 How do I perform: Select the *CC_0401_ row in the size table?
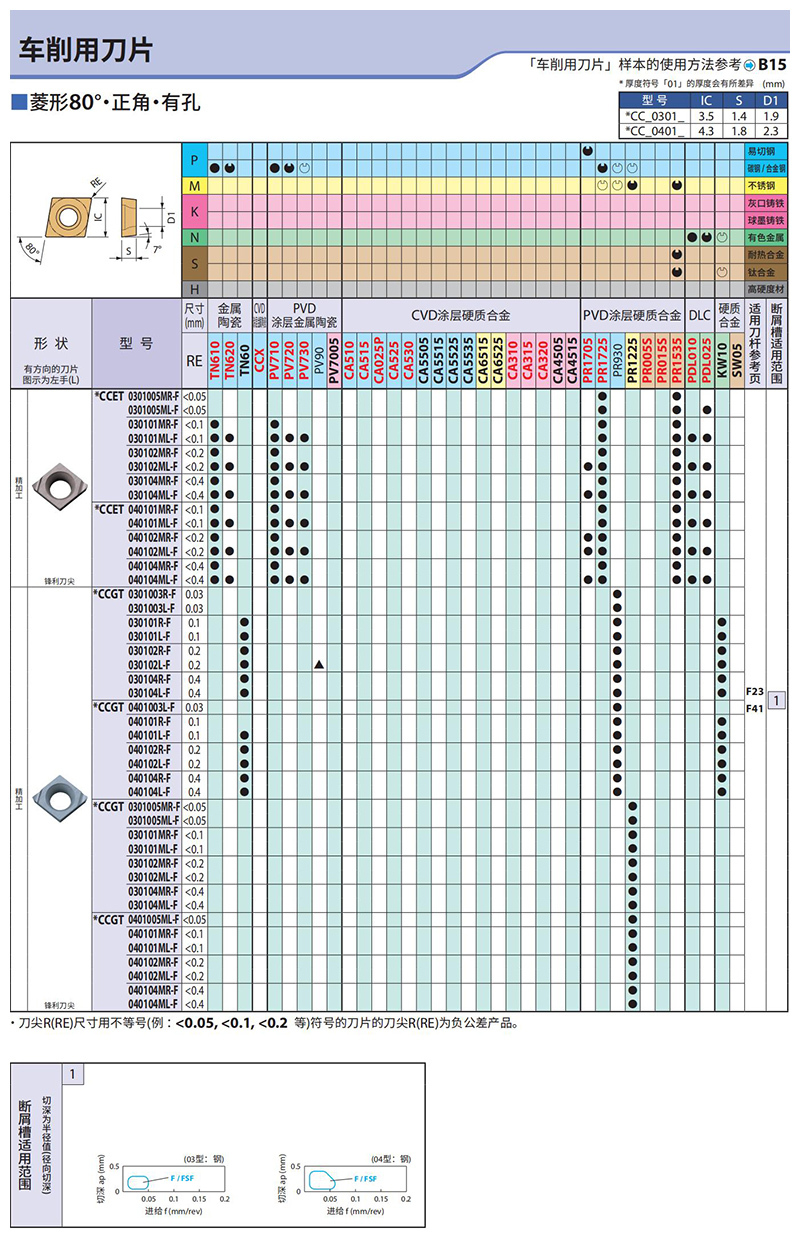(704, 130)
